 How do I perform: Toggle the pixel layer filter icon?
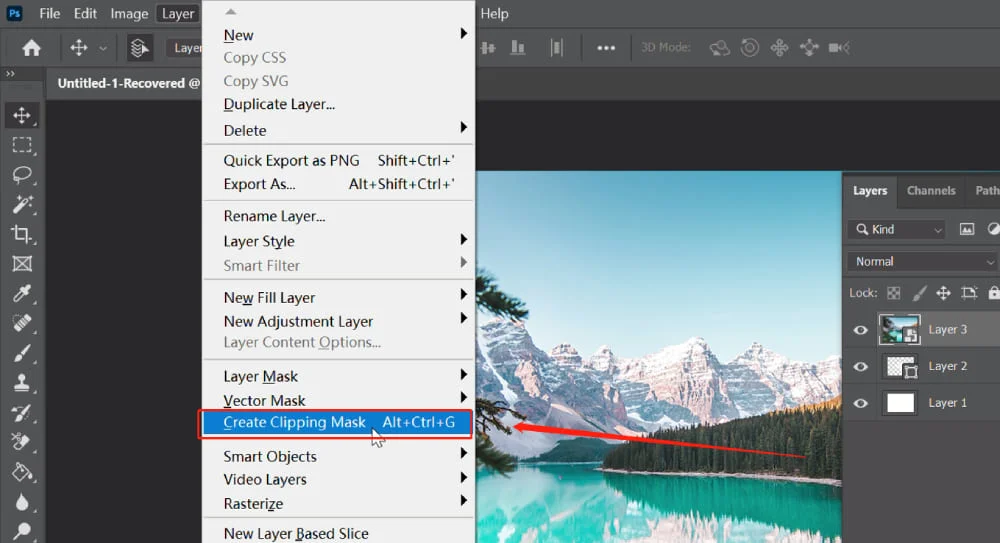967,229
